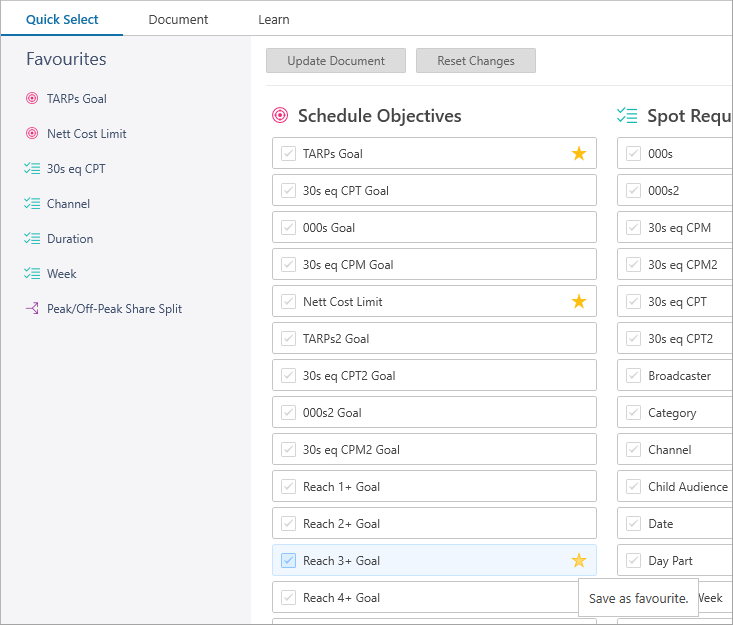Select the Reach 1+ Goal label
Image resolution: width=733 pixels, height=625 pixels.
click(341, 487)
